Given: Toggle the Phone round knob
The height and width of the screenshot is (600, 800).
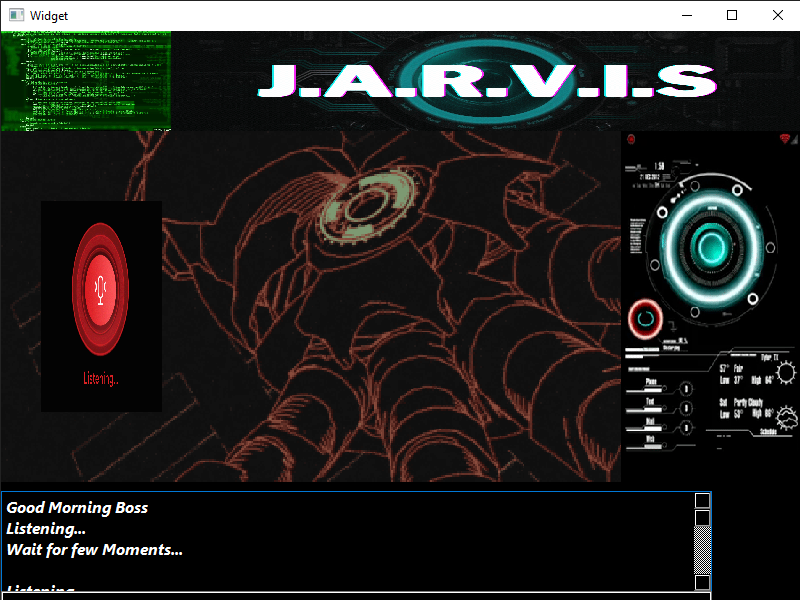Looking at the screenshot, I should [x=686, y=389].
